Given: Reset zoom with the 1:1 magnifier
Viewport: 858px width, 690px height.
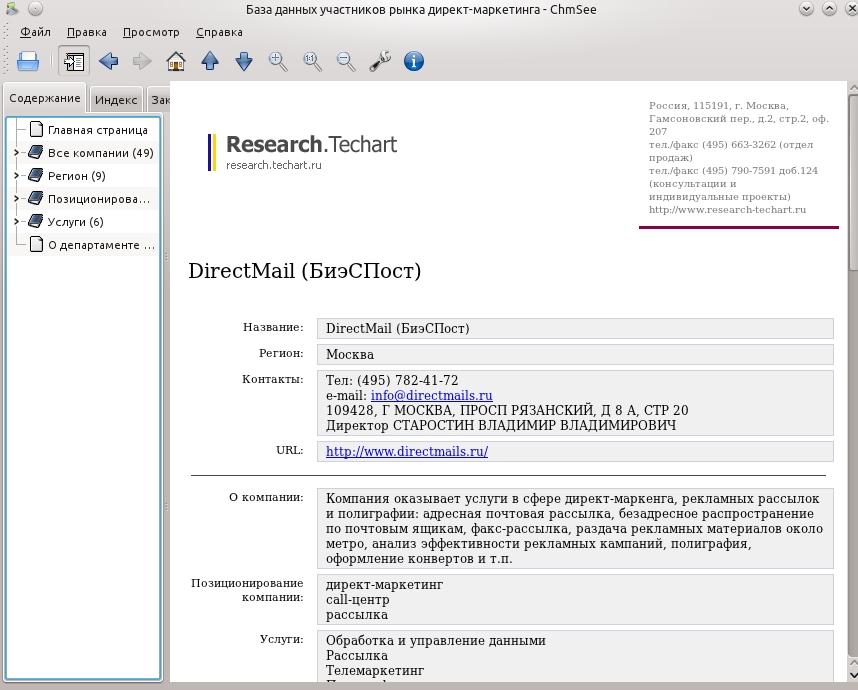Looking at the screenshot, I should click(x=312, y=61).
